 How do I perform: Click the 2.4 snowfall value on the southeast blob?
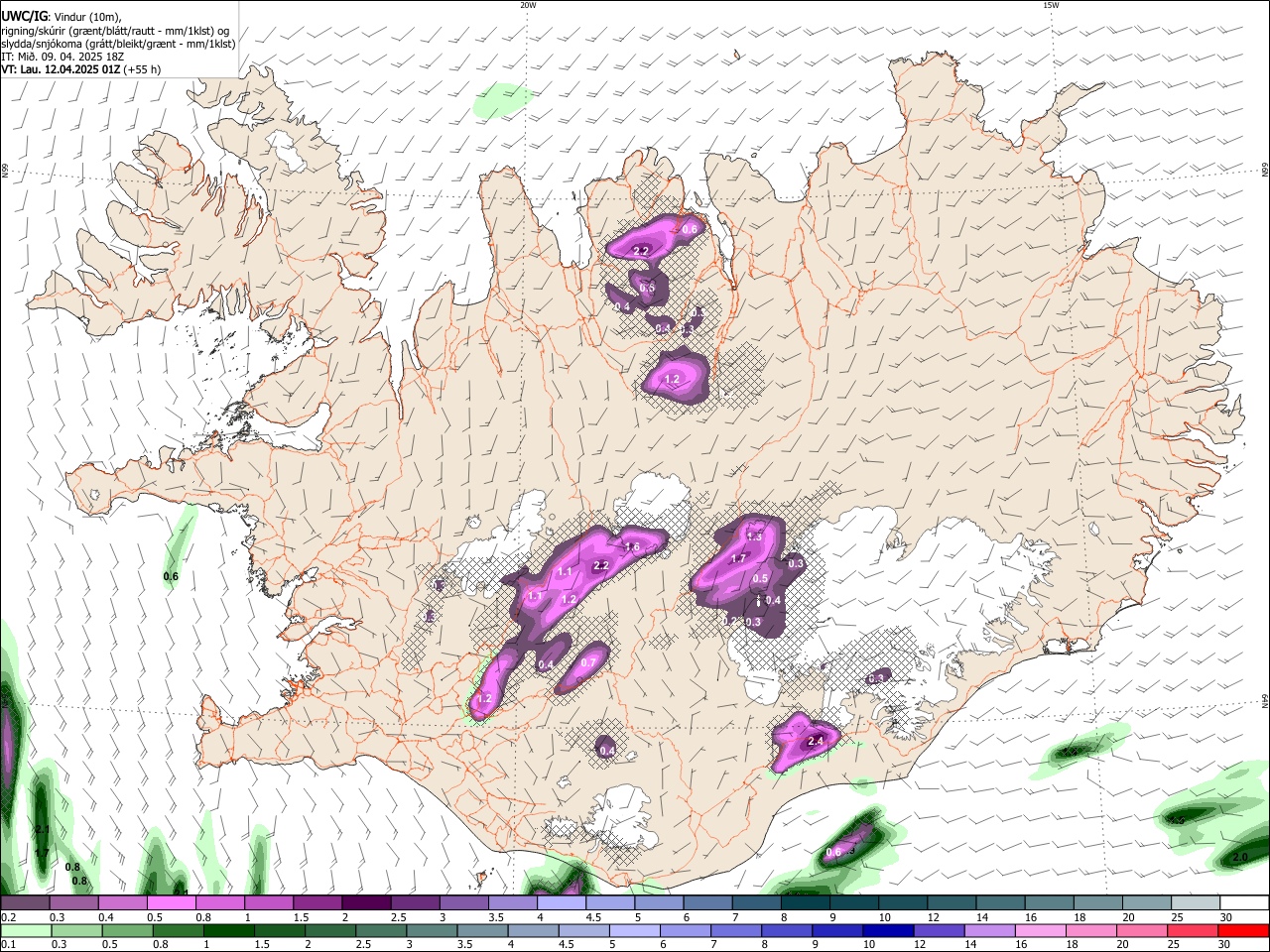click(817, 741)
